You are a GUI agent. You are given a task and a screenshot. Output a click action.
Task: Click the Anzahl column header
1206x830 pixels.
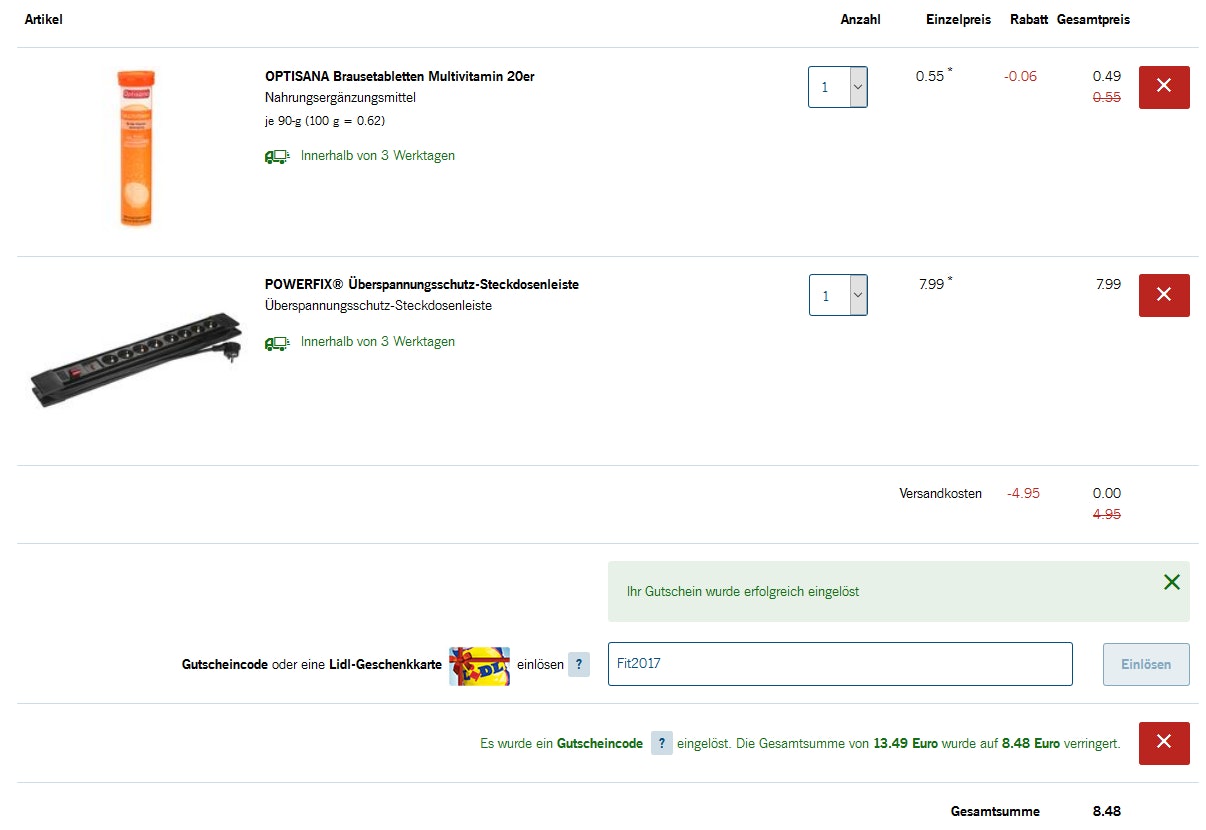[860, 20]
